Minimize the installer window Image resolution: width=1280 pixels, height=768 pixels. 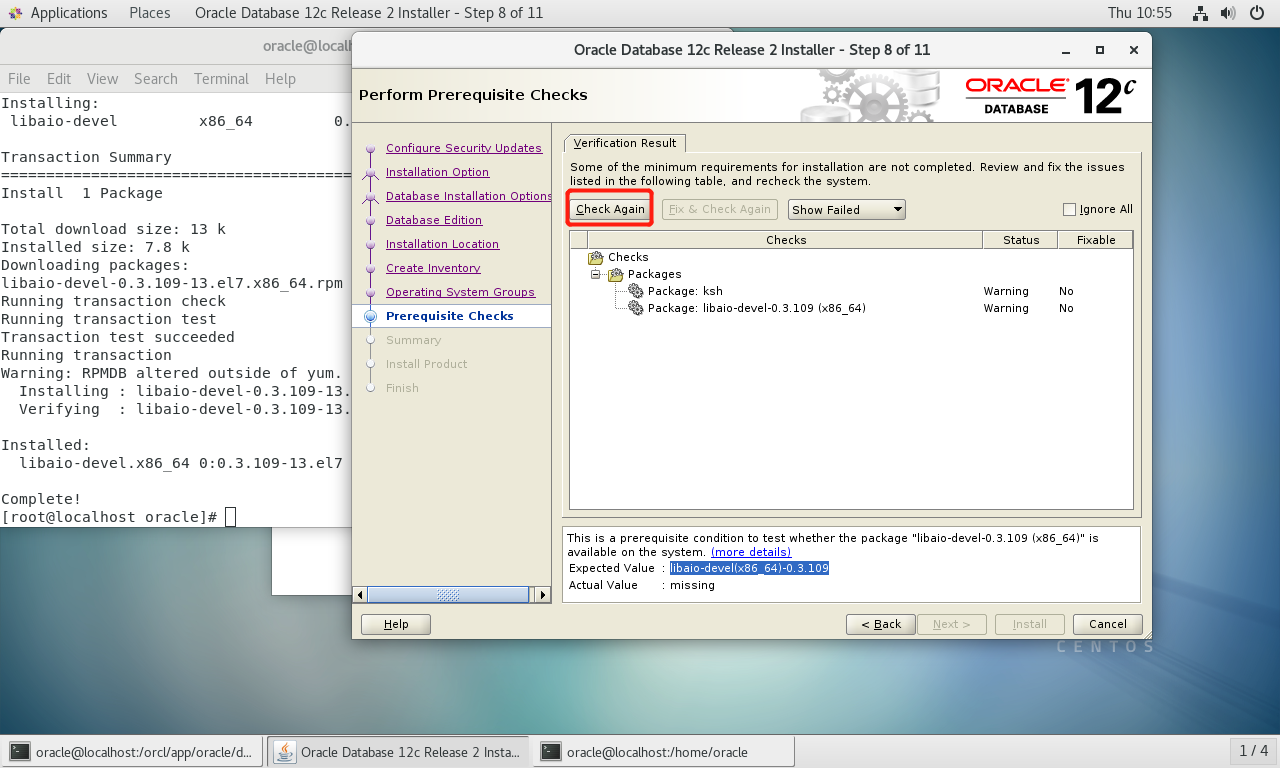1068,49
